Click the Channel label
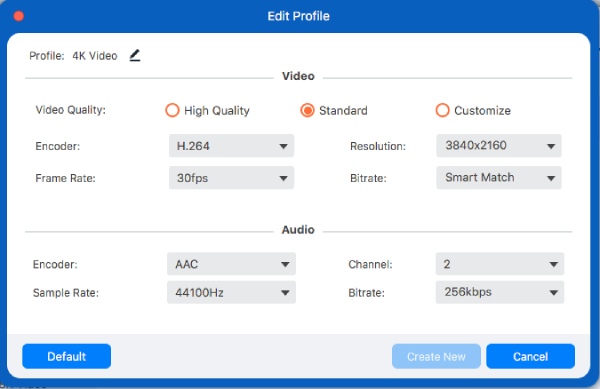This screenshot has height=389, width=600. click(x=370, y=264)
